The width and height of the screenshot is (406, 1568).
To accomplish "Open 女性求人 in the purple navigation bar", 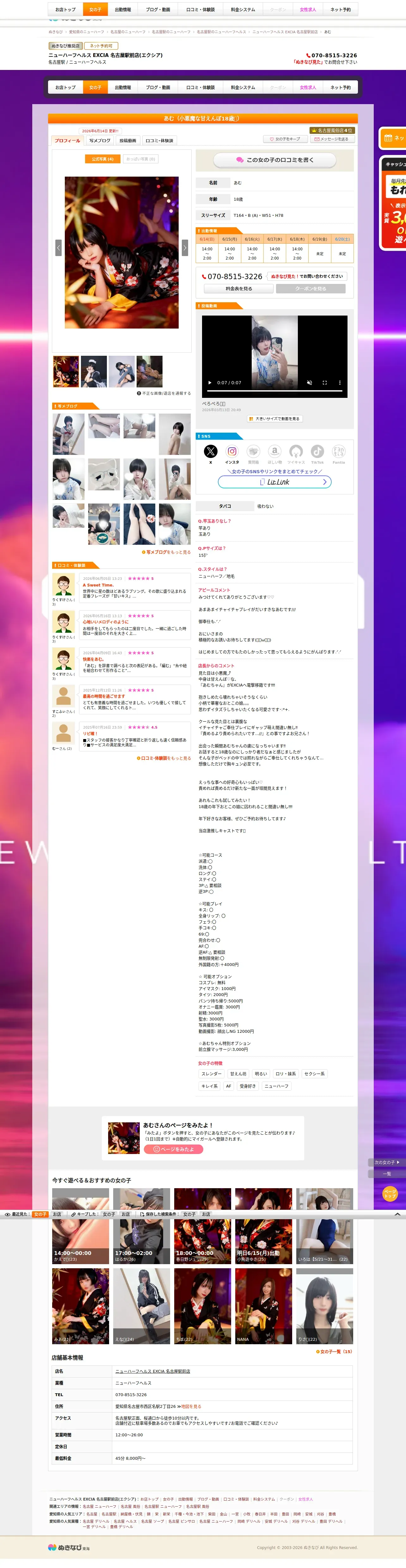I will pos(308,88).
